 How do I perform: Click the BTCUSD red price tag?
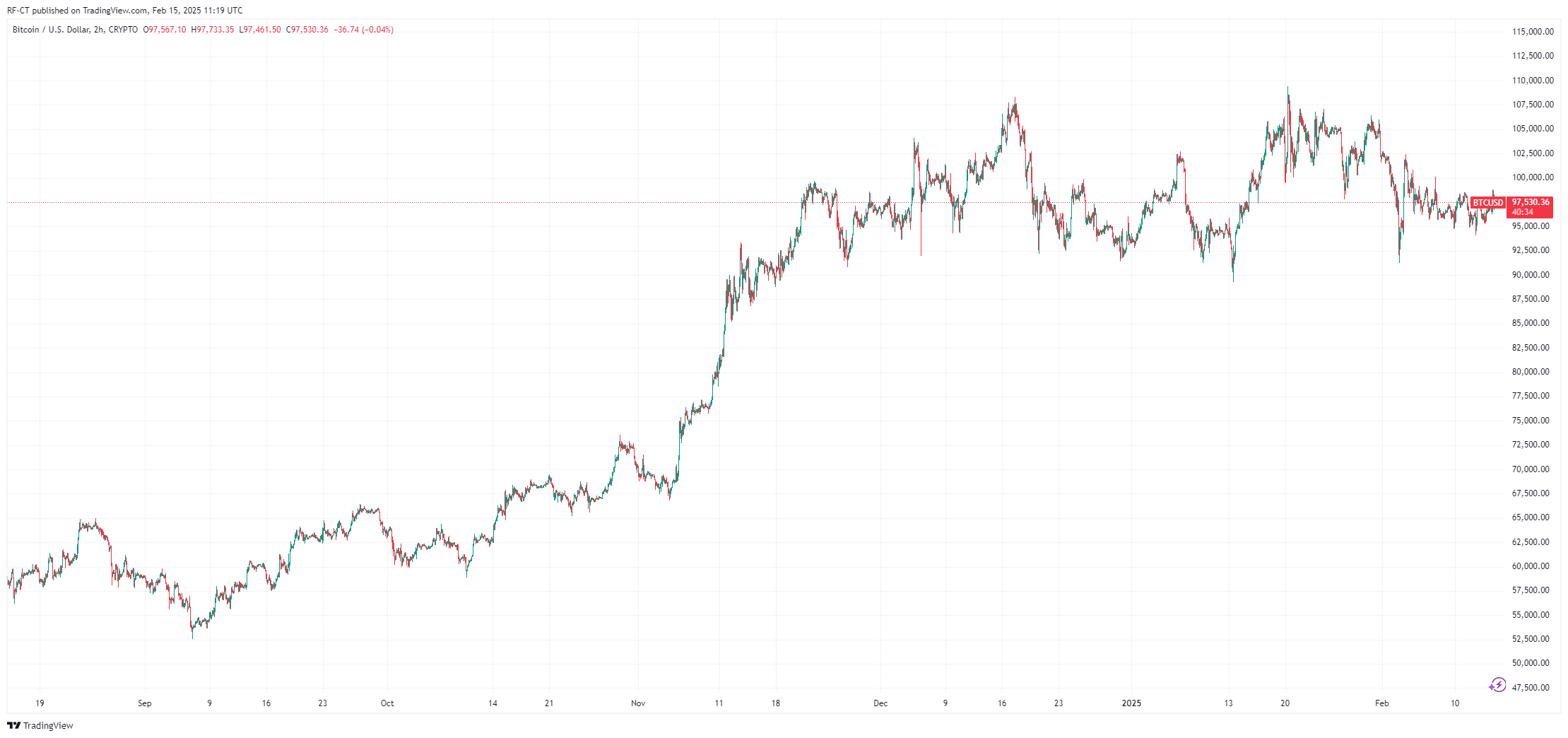click(x=1487, y=203)
